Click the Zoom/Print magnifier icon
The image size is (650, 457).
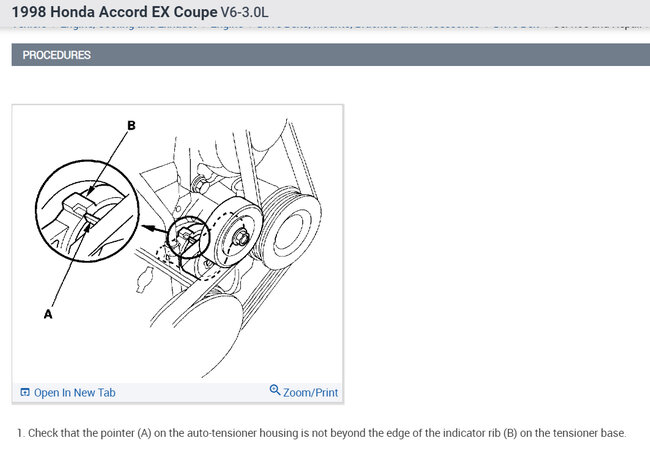[x=274, y=390]
